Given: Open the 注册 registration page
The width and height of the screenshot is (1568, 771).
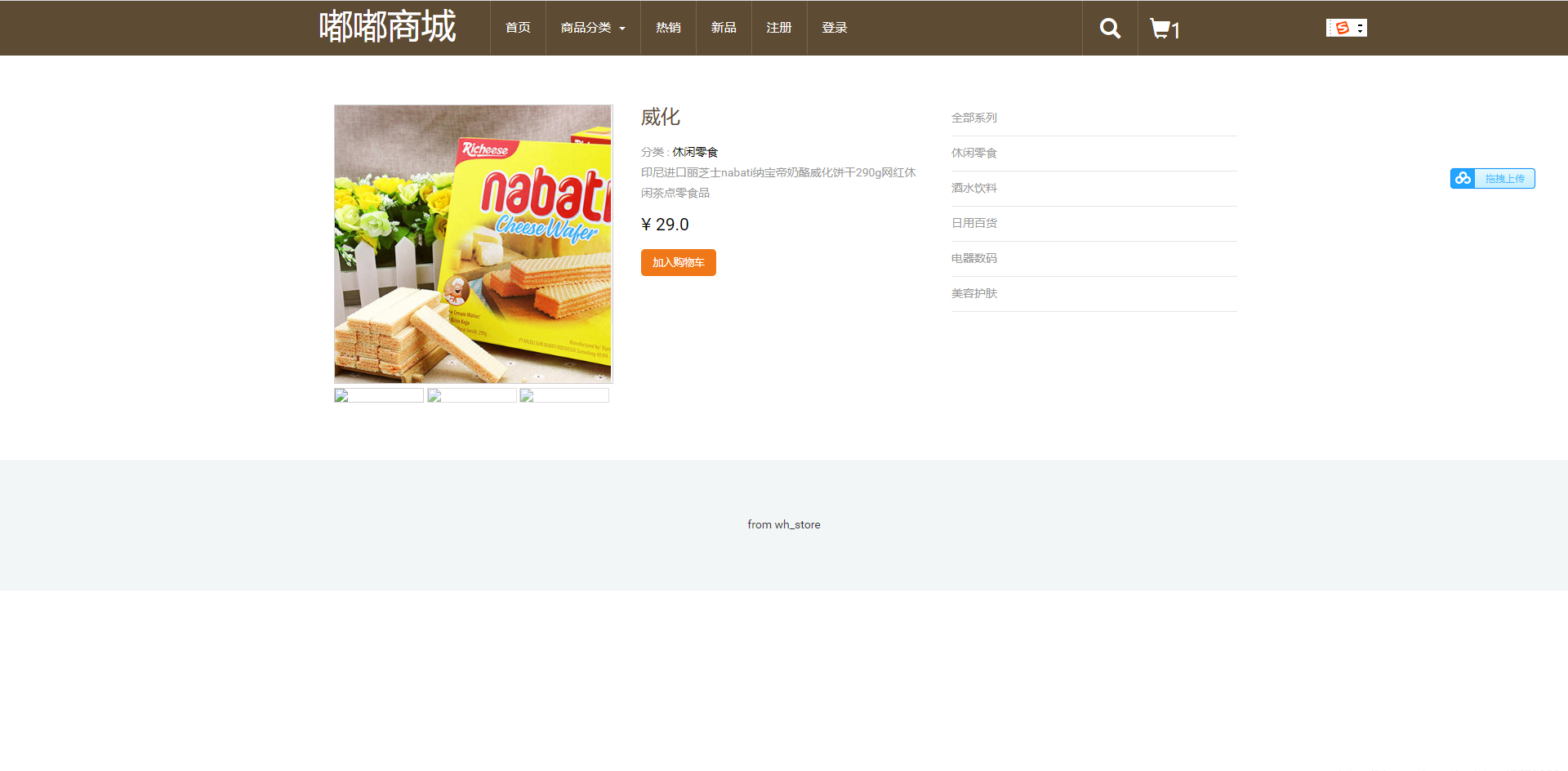Looking at the screenshot, I should (x=778, y=27).
